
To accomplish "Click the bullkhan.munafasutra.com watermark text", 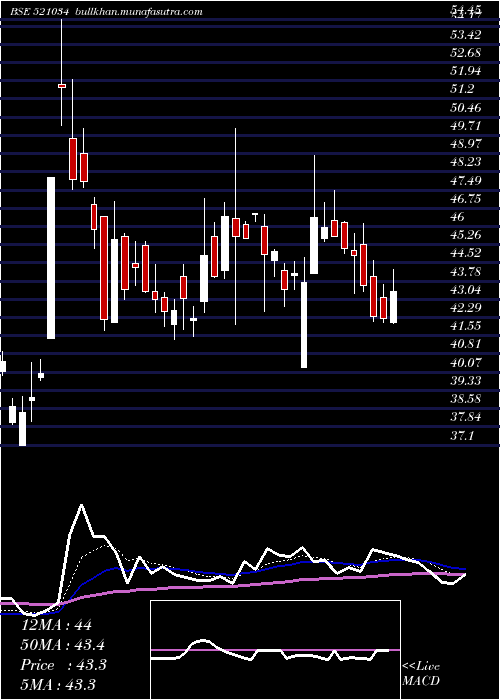I will coord(137,12).
